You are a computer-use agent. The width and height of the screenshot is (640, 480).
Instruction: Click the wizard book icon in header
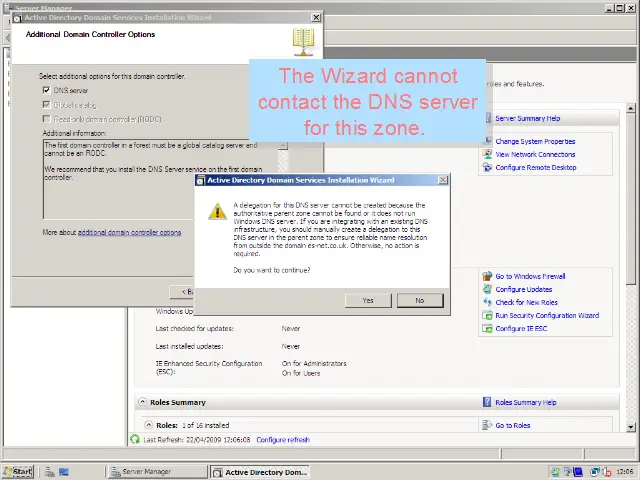(303, 42)
